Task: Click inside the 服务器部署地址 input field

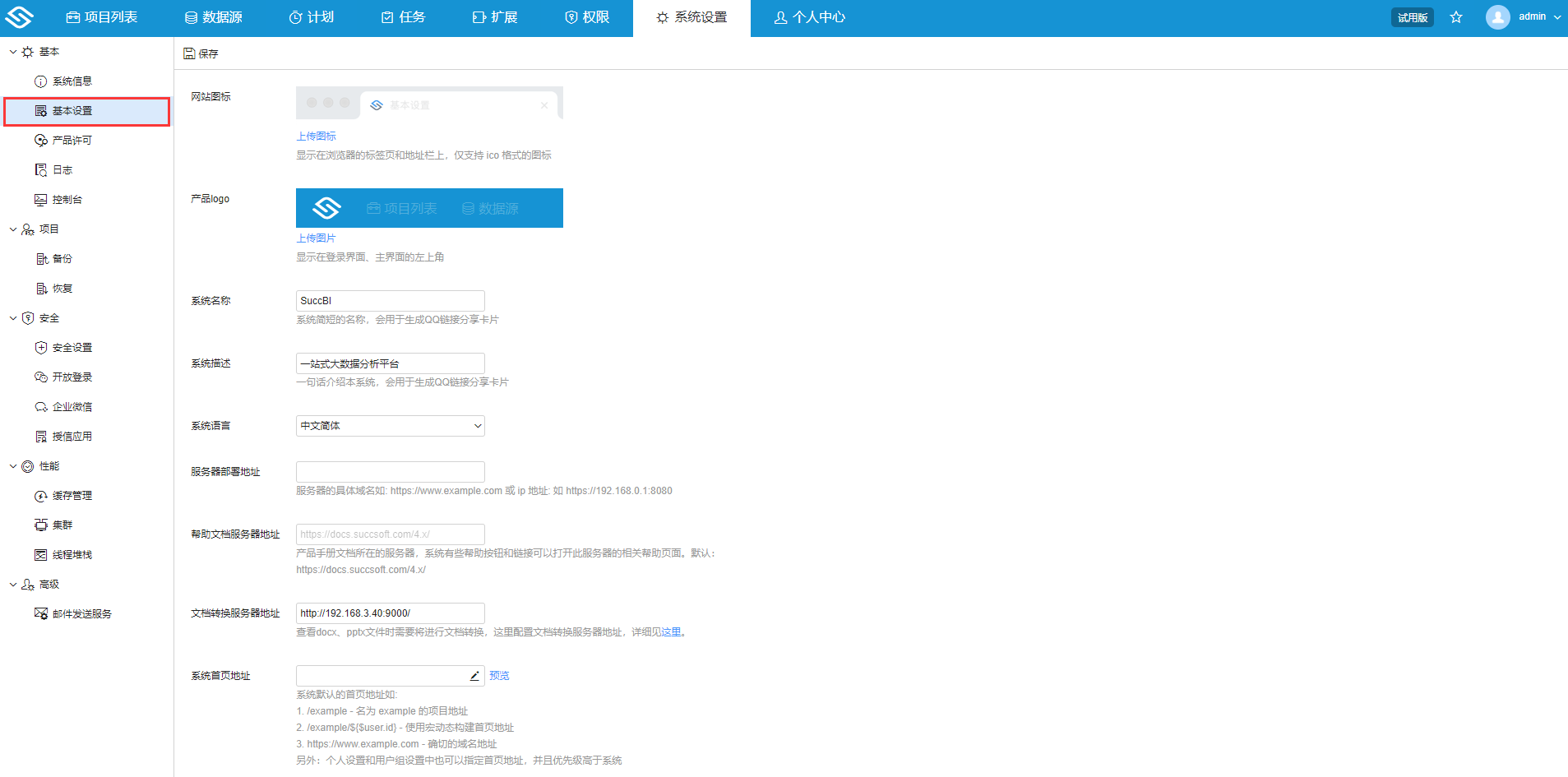Action: (390, 471)
